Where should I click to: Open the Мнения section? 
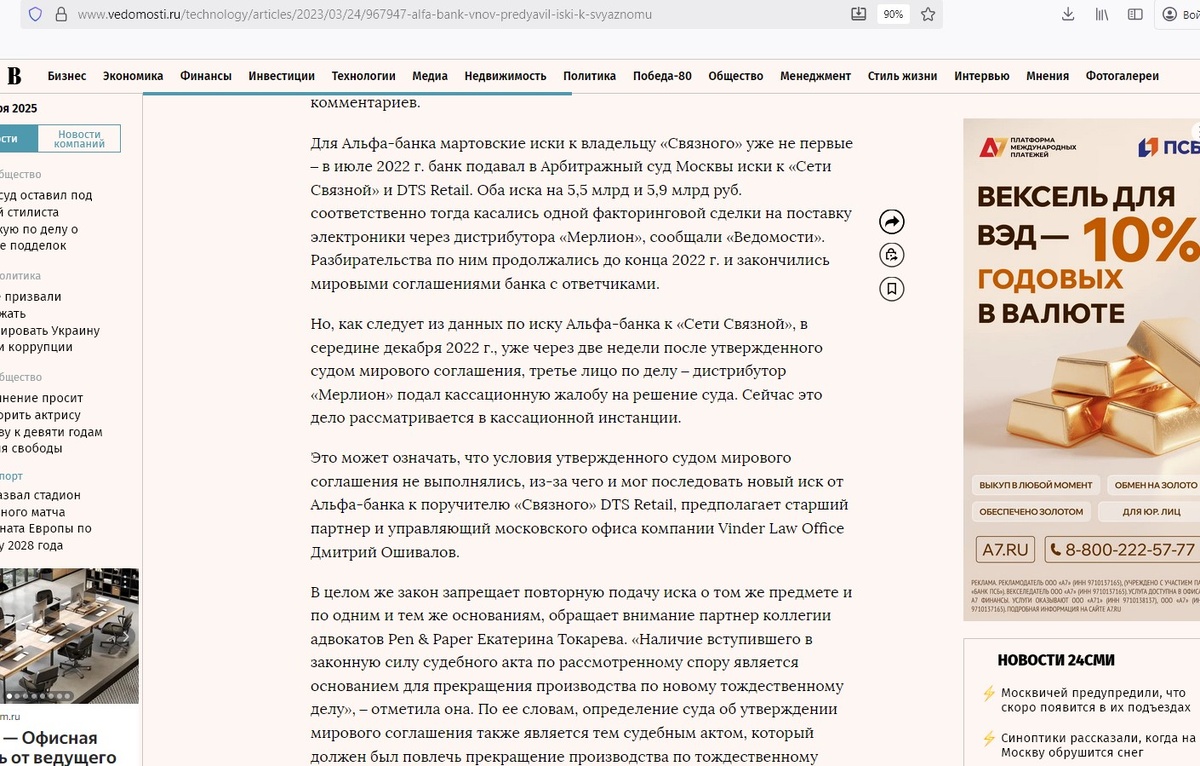[x=1047, y=76]
